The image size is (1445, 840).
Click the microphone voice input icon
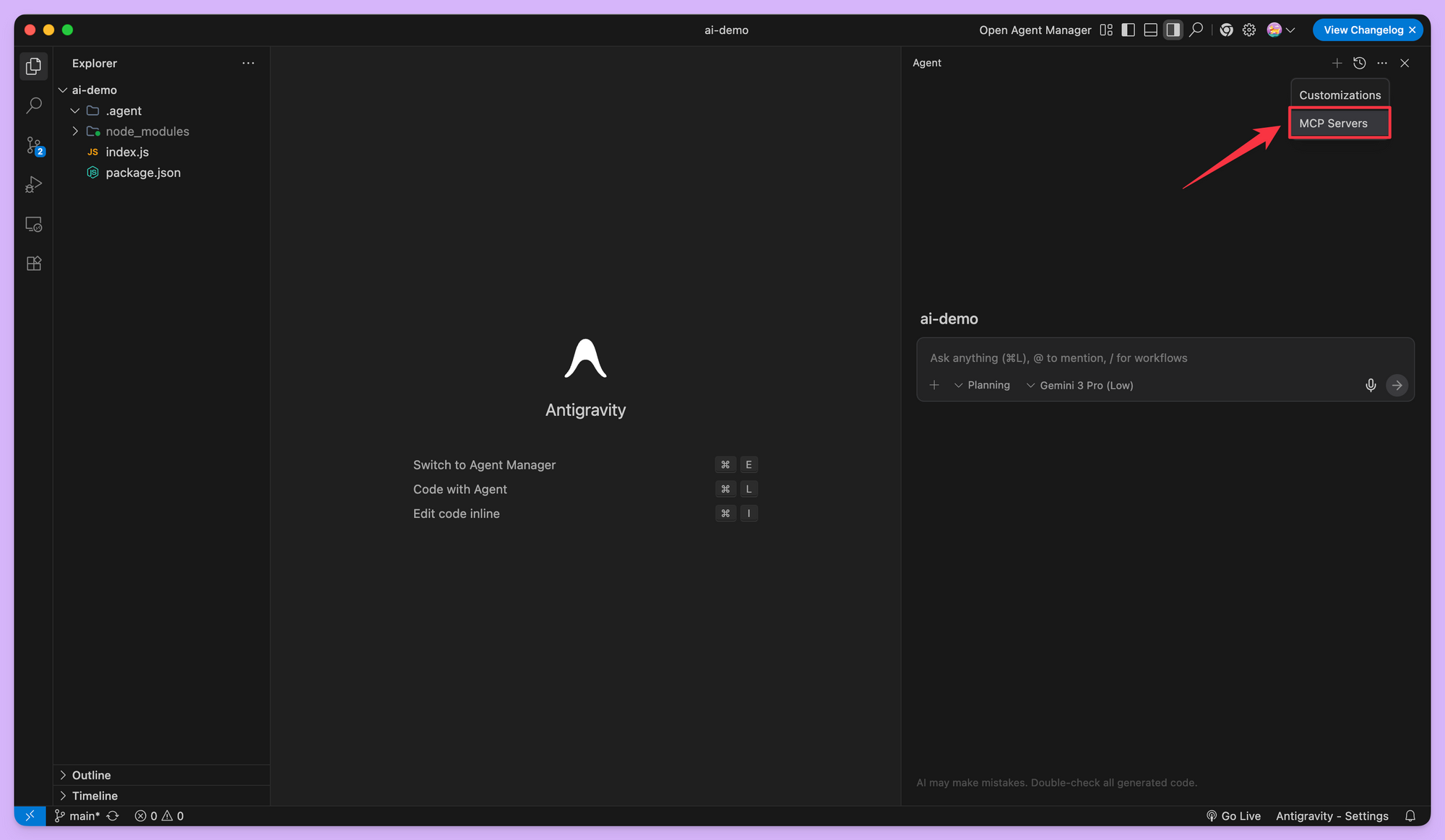click(1370, 385)
